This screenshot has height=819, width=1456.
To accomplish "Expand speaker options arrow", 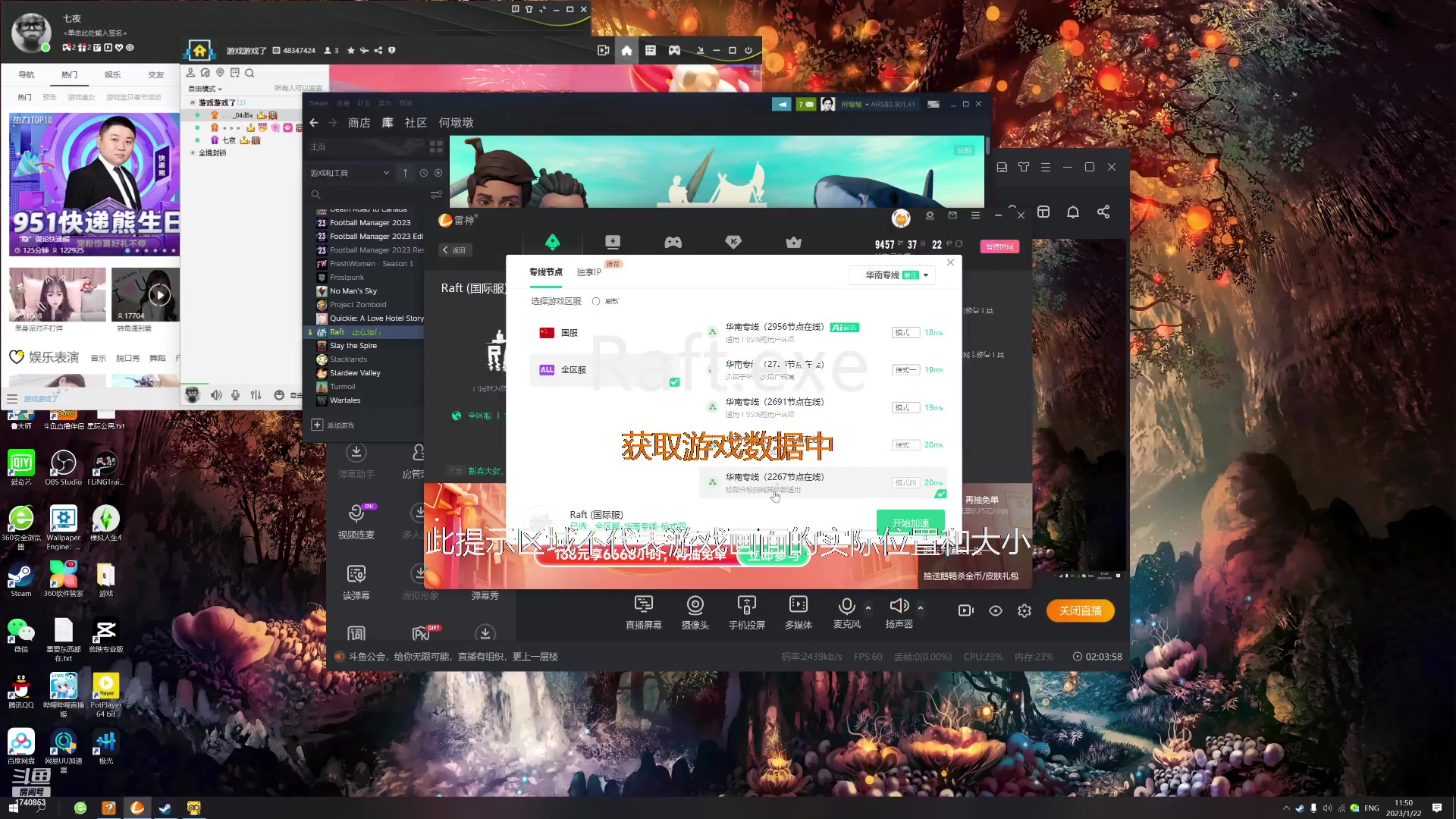I will 921,608.
